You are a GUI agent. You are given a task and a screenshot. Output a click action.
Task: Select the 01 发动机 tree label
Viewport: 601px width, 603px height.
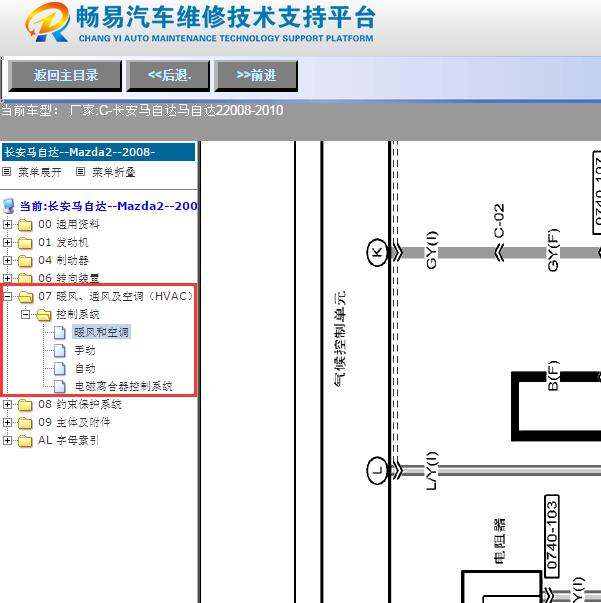coord(63,242)
